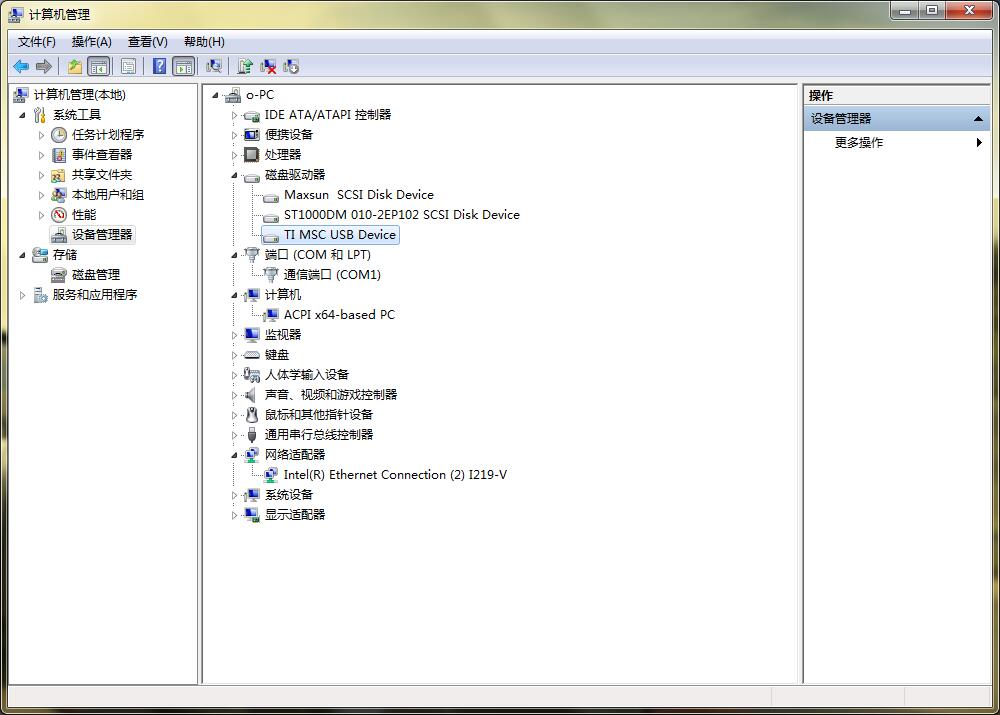Click the 共享文件夹 icon
Viewport: 1000px width, 715px height.
click(x=59, y=175)
